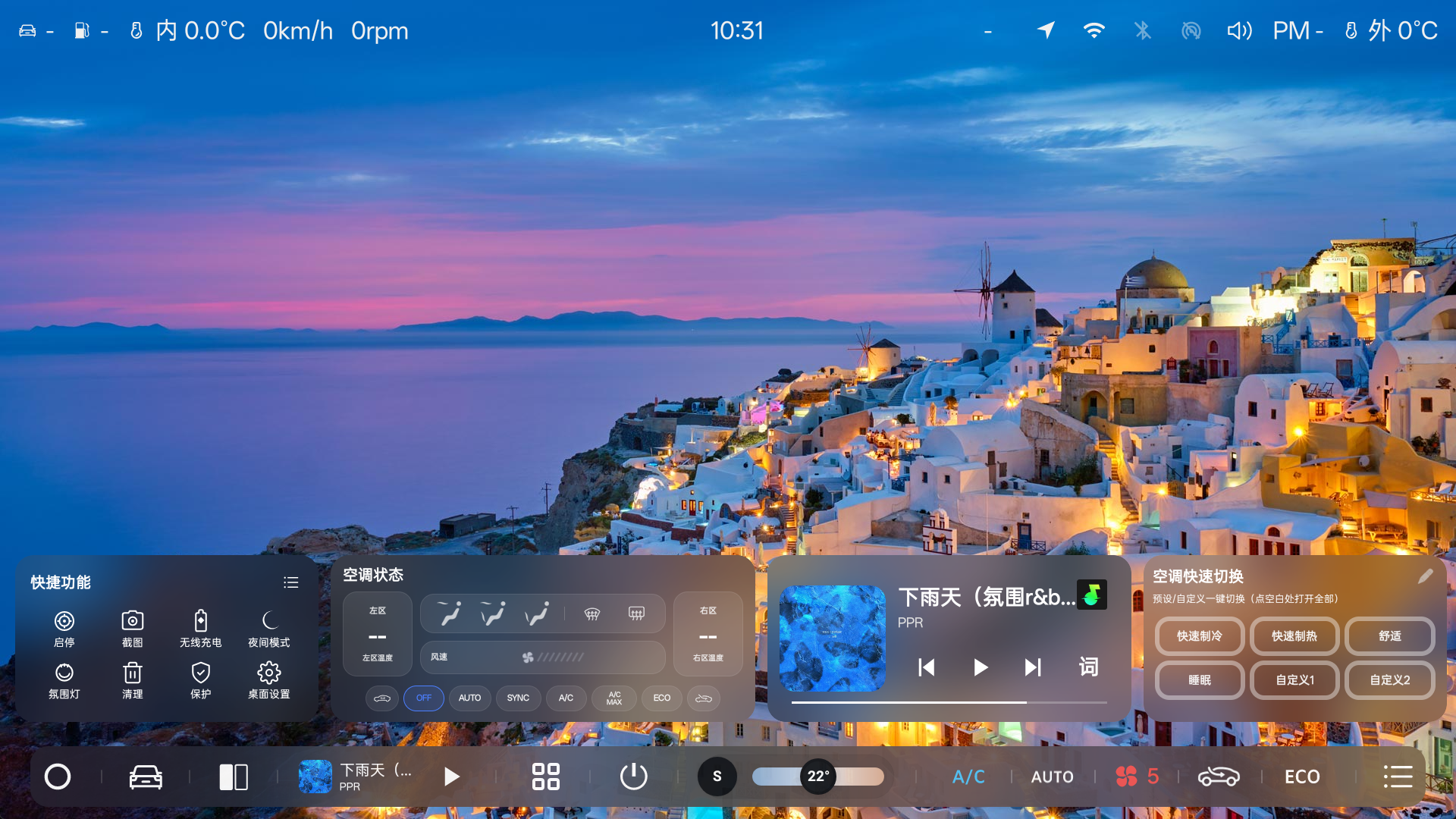Viewport: 1456px width, 819px height.
Task: Edit 空调快速切换 presets with pencil icon
Action: 1426,576
